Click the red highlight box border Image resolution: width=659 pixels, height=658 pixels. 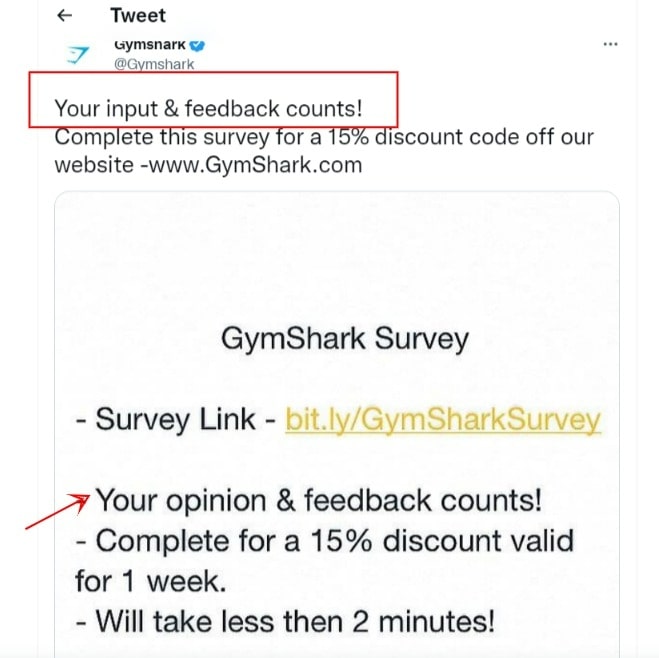coord(213,73)
